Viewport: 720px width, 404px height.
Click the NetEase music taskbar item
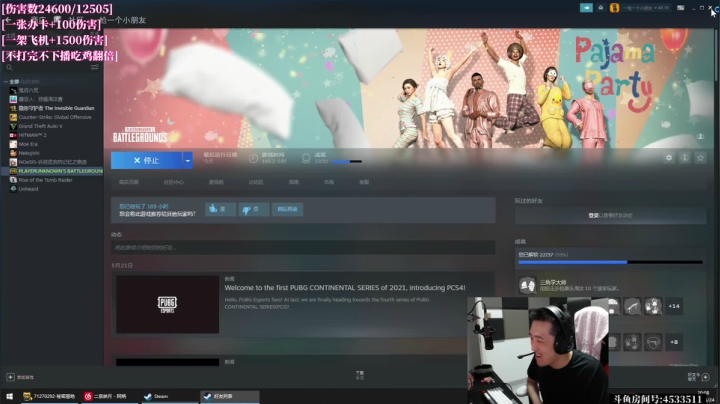[109, 396]
